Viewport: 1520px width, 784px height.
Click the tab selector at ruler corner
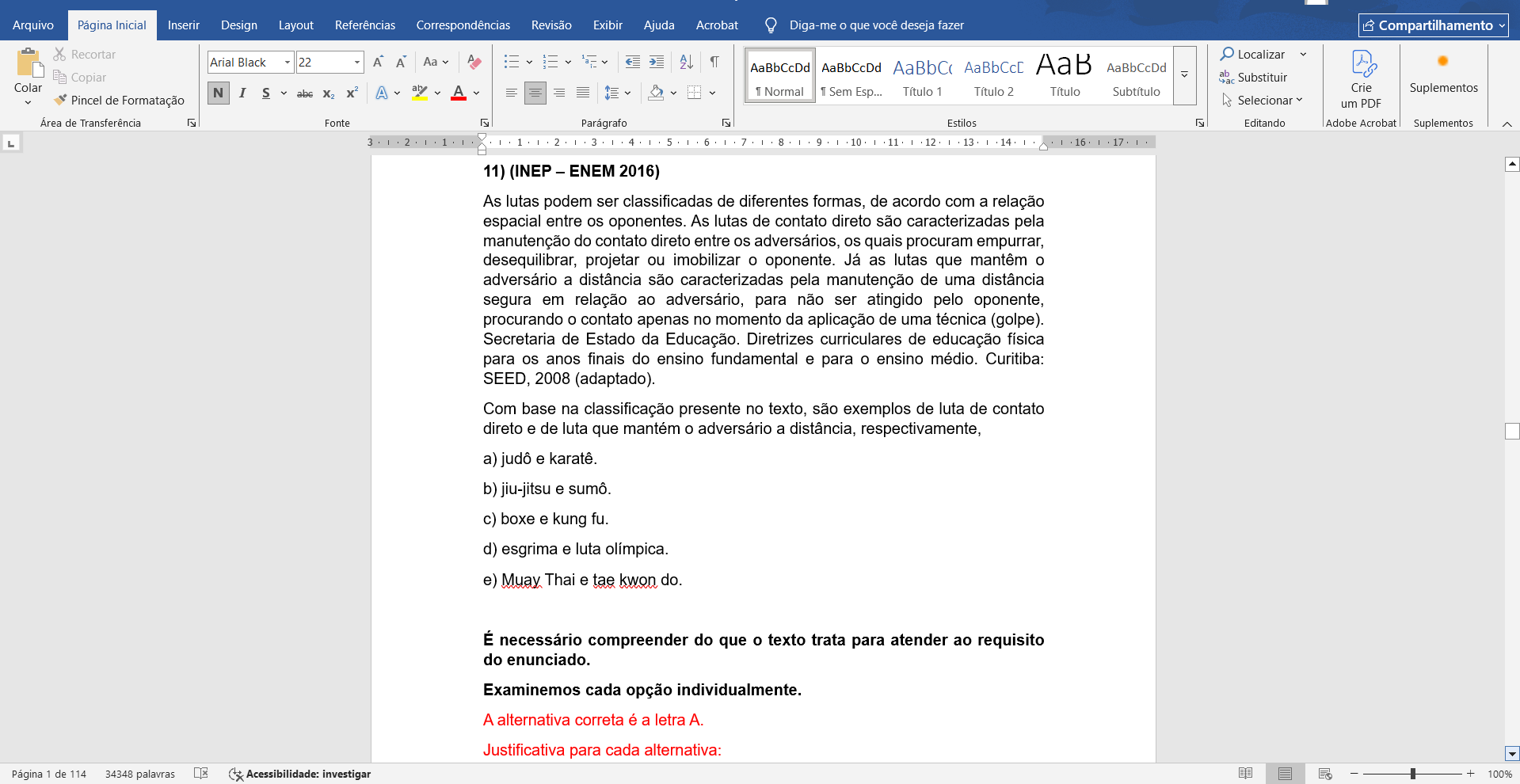(11, 143)
